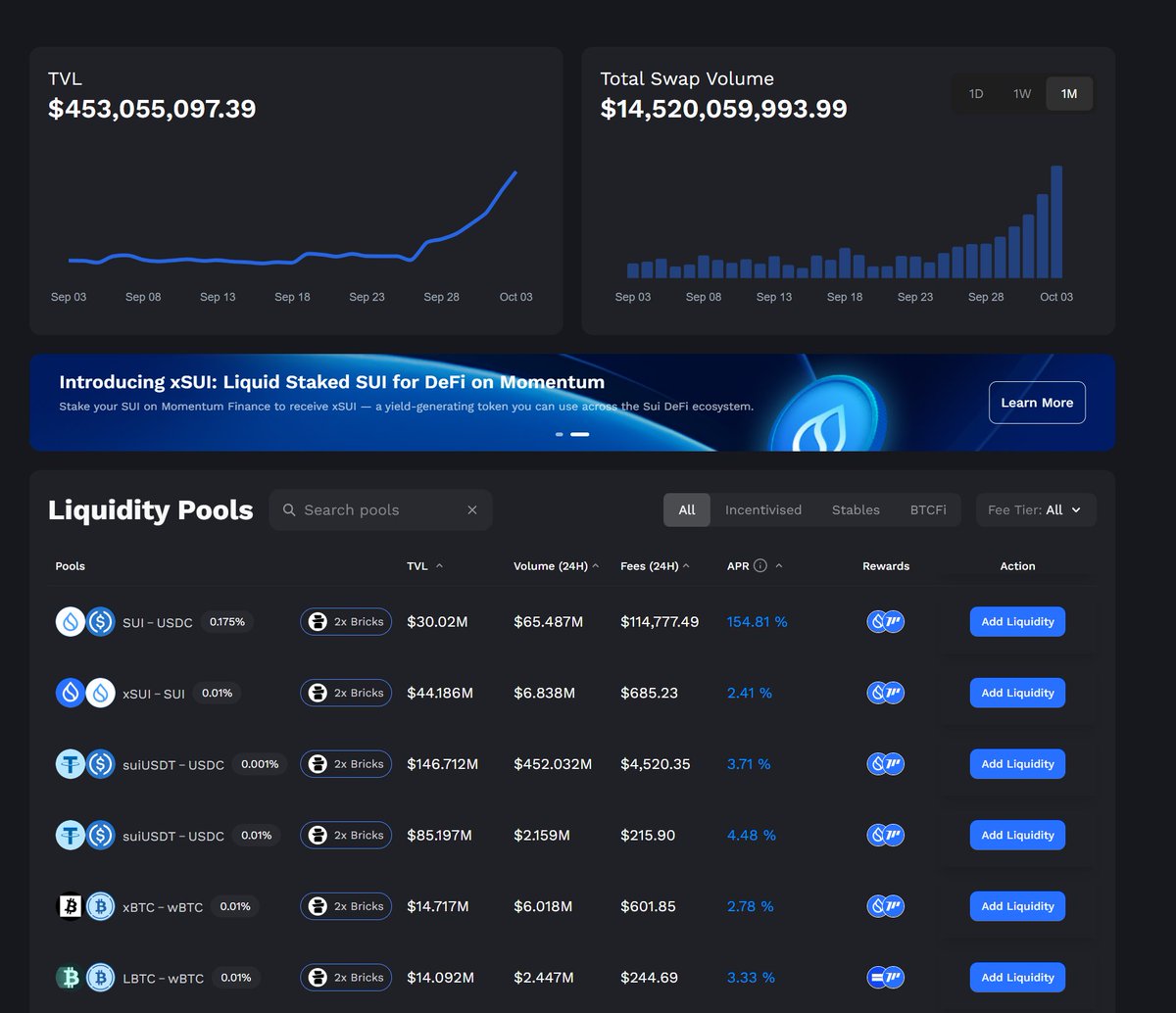Image resolution: width=1176 pixels, height=1013 pixels.
Task: Click the 2x Bricks badge on xSUI – SUI
Action: pyautogui.click(x=346, y=694)
